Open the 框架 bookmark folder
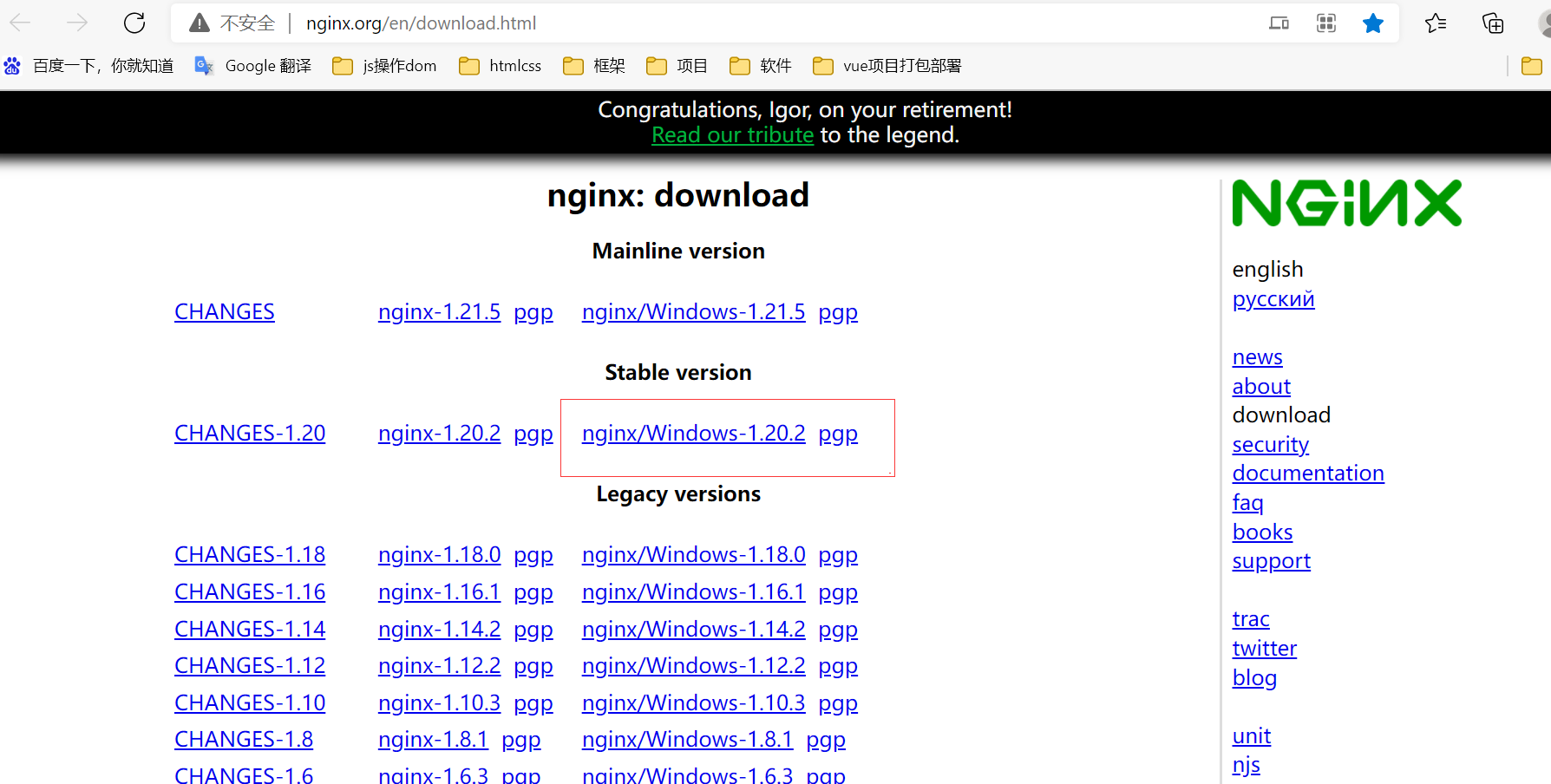The width and height of the screenshot is (1551, 784). 594,66
